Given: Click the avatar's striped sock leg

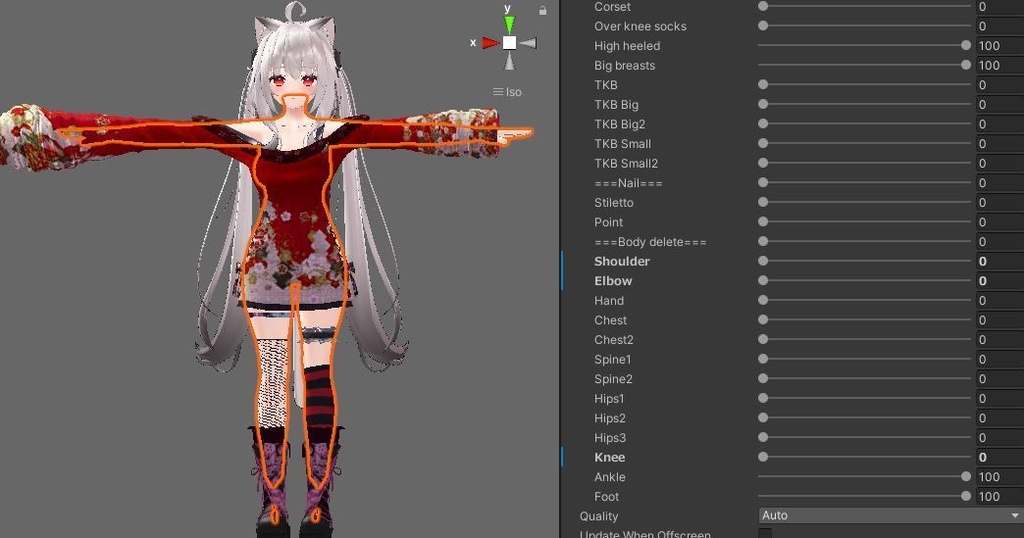Looking at the screenshot, I should 318,397.
